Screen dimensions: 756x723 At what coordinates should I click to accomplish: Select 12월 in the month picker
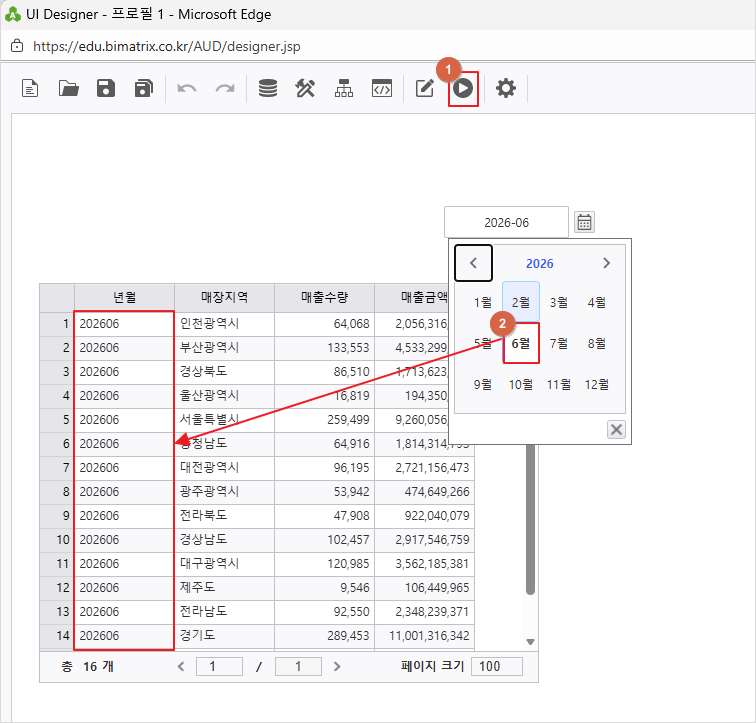click(x=597, y=385)
